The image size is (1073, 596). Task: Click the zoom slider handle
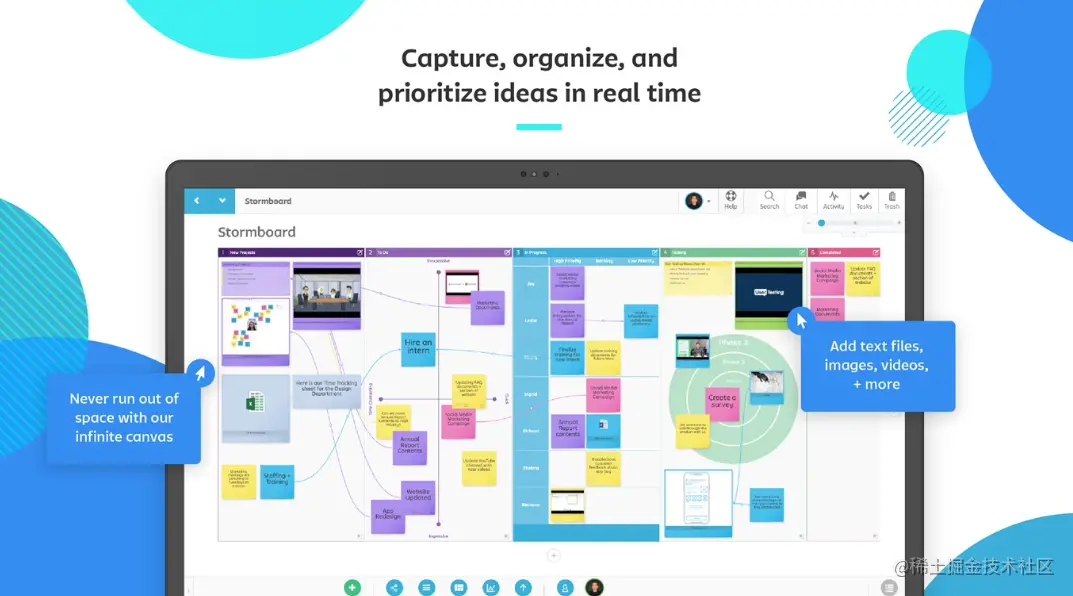821,223
